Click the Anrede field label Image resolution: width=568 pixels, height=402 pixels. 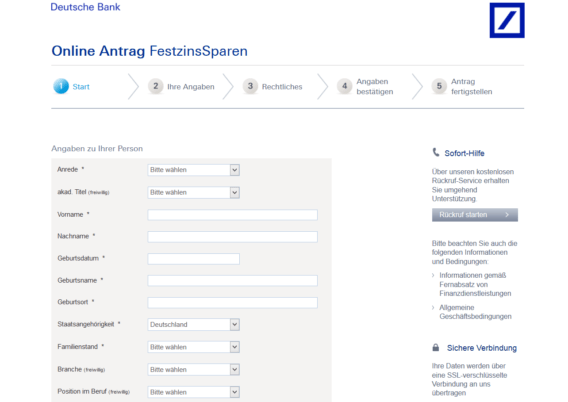click(68, 169)
